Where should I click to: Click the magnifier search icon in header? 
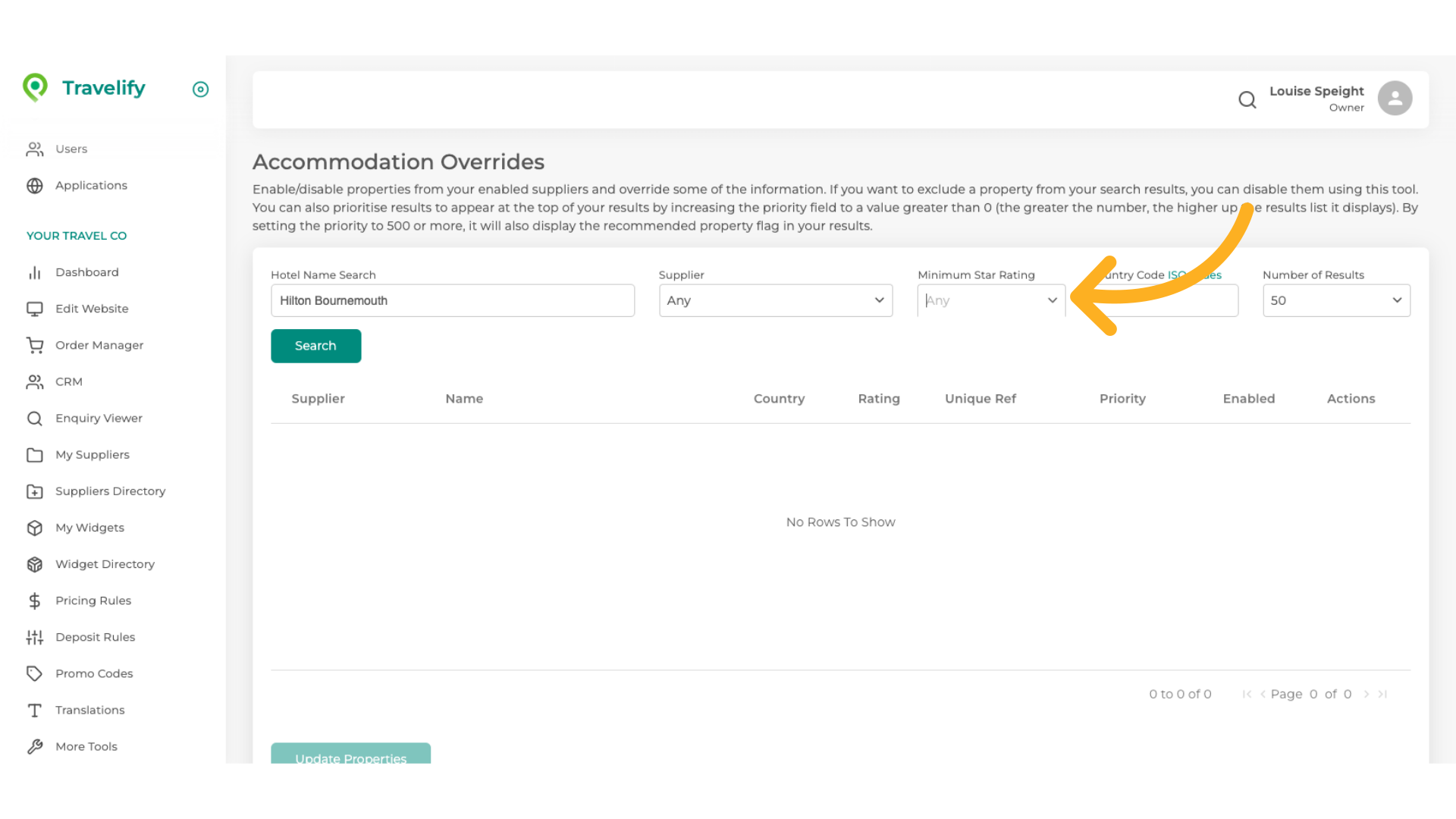point(1247,99)
